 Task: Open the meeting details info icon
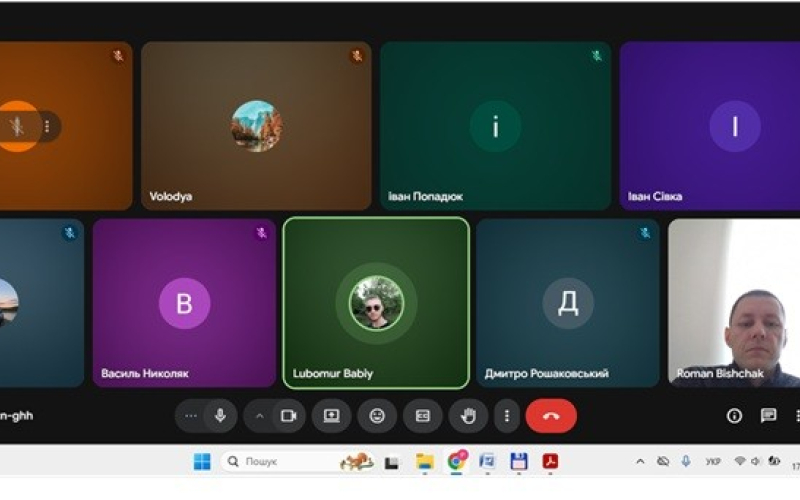click(x=734, y=416)
